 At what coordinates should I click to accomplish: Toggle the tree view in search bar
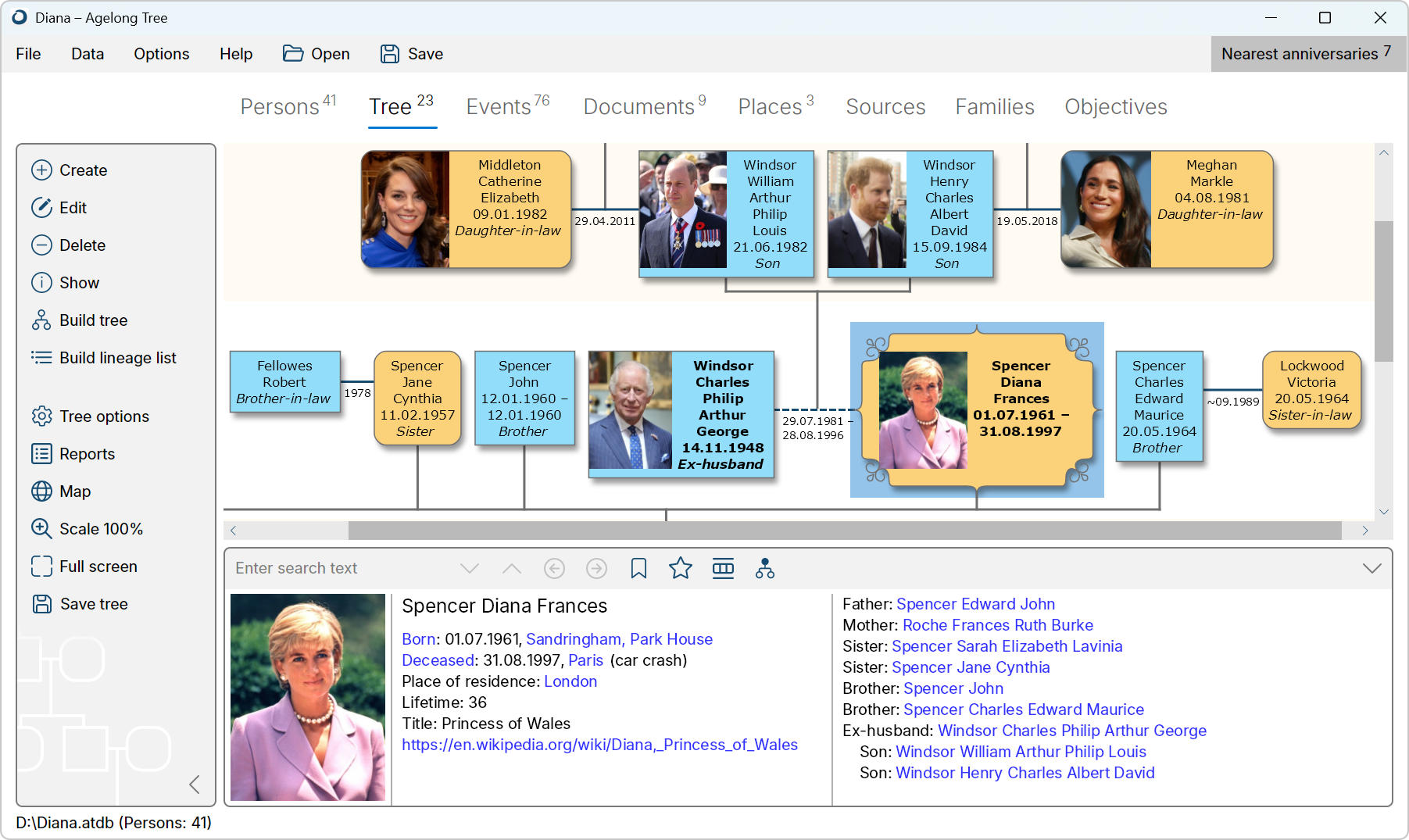[x=765, y=568]
